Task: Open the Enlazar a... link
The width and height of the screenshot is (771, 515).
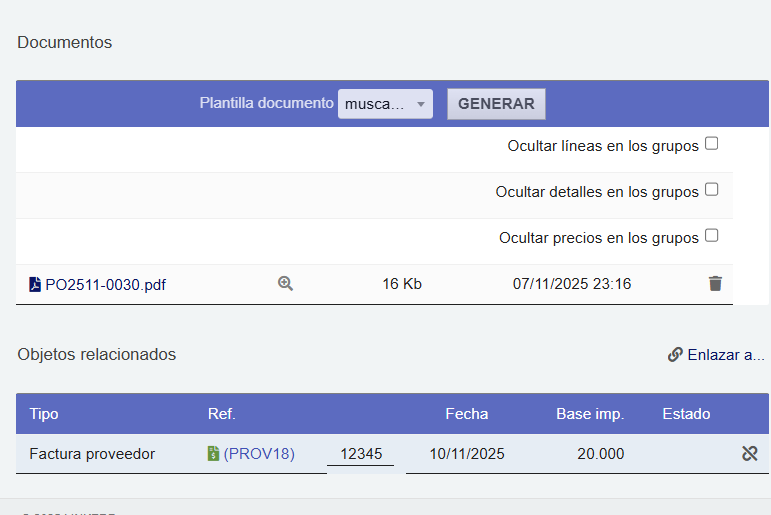Action: (726, 355)
